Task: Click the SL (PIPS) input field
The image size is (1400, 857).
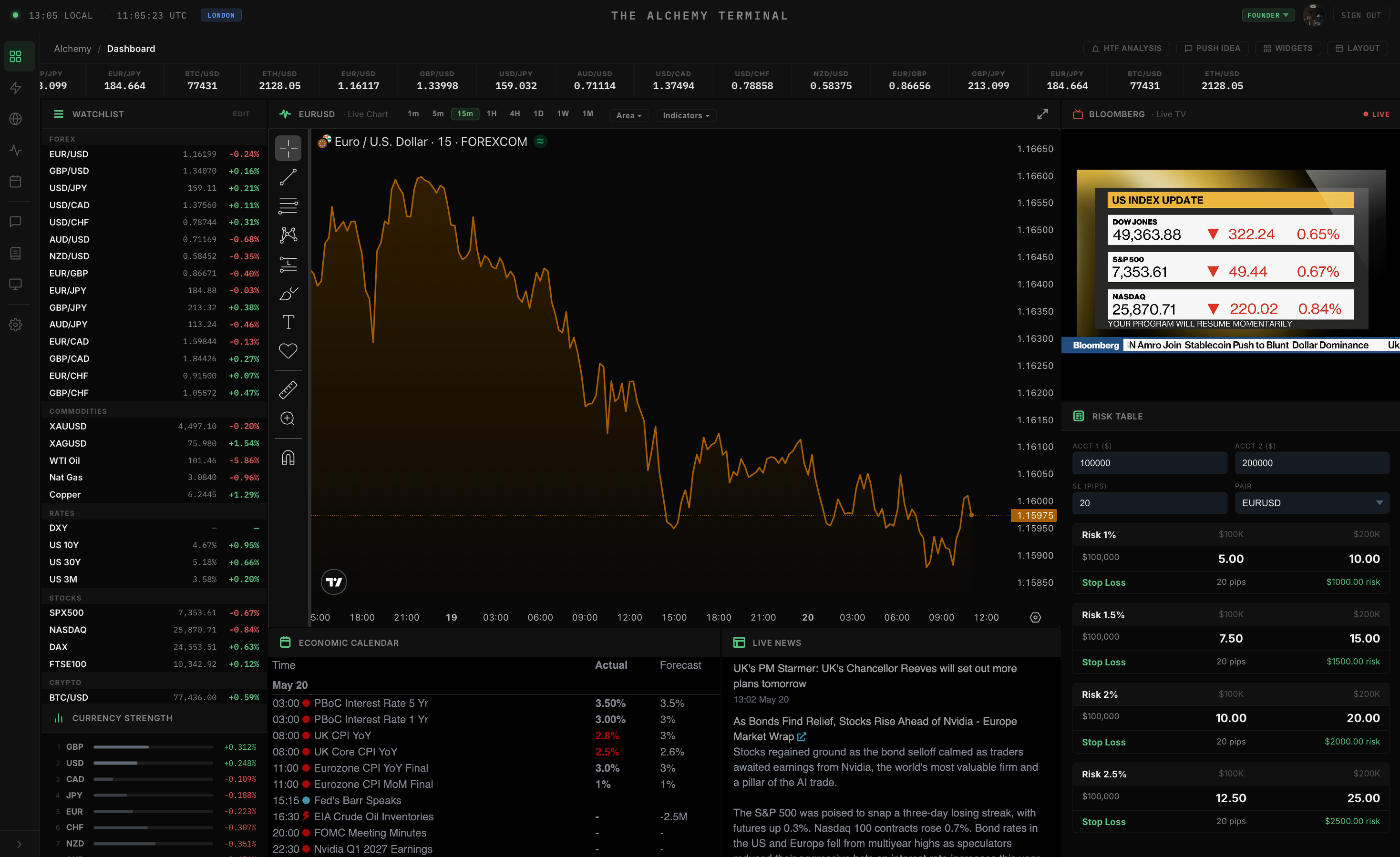Action: pos(1150,502)
